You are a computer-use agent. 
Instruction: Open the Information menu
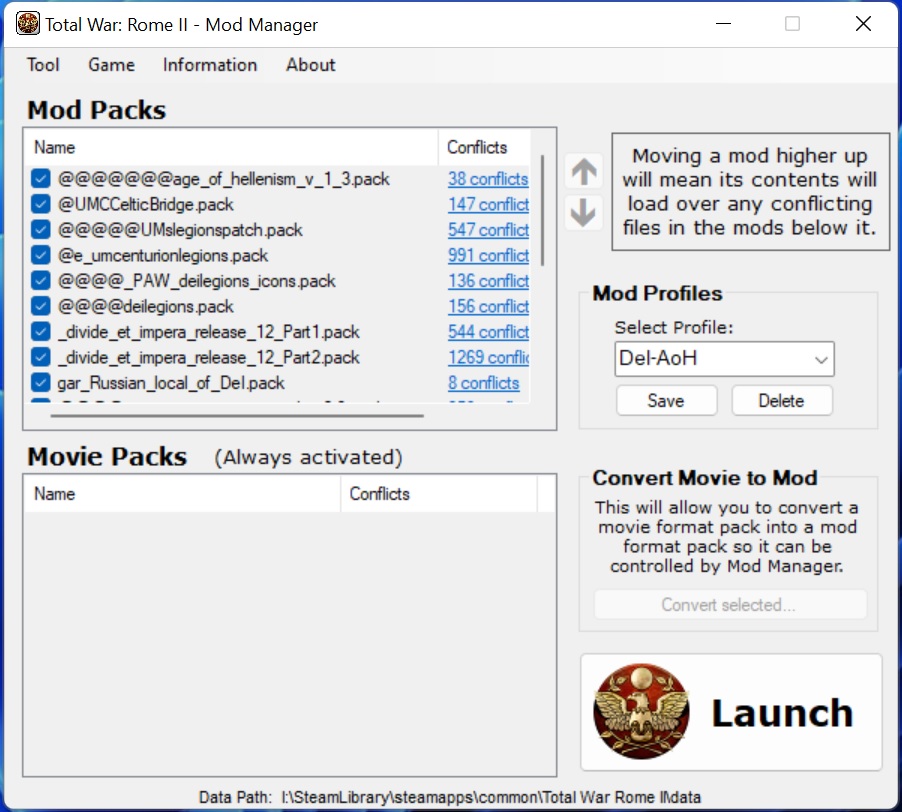pyautogui.click(x=210, y=65)
